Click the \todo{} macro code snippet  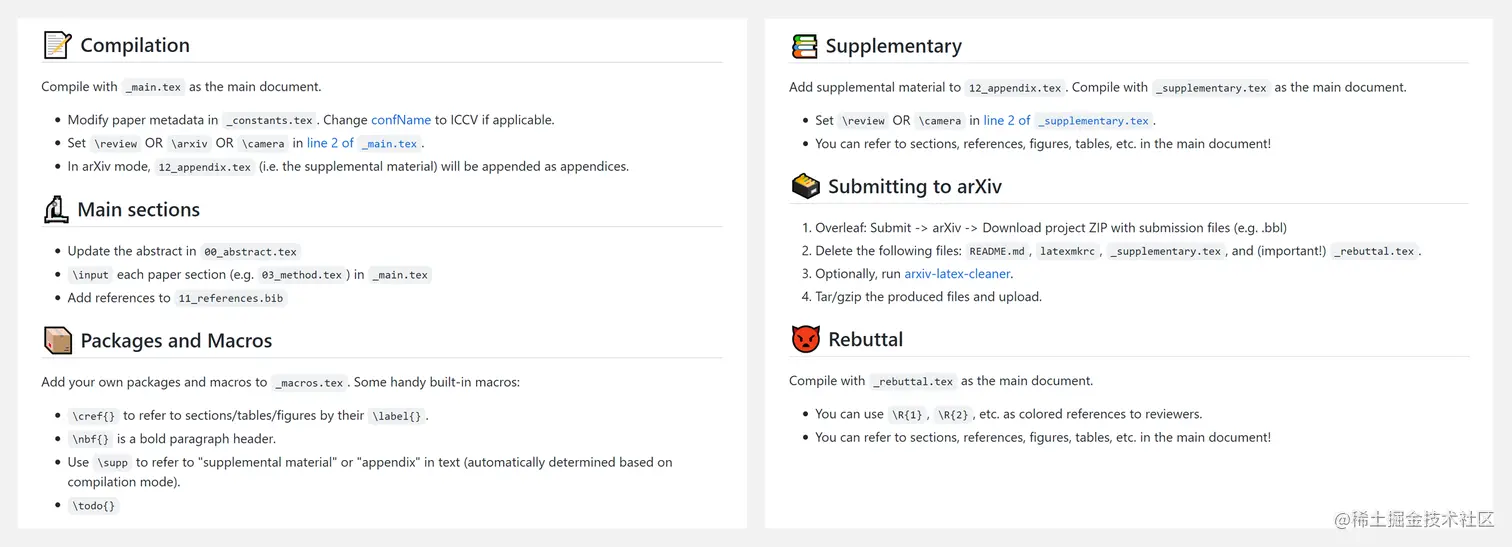tap(94, 506)
